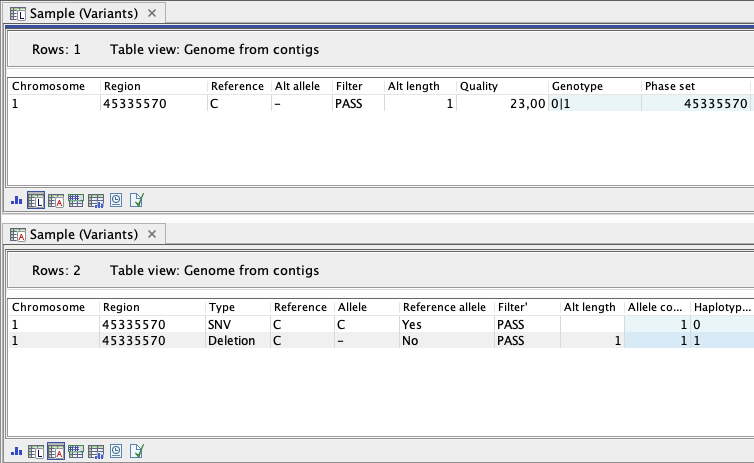Show history clock icon in Rows: 2 panel
Image resolution: width=754 pixels, height=463 pixels.
click(116, 451)
